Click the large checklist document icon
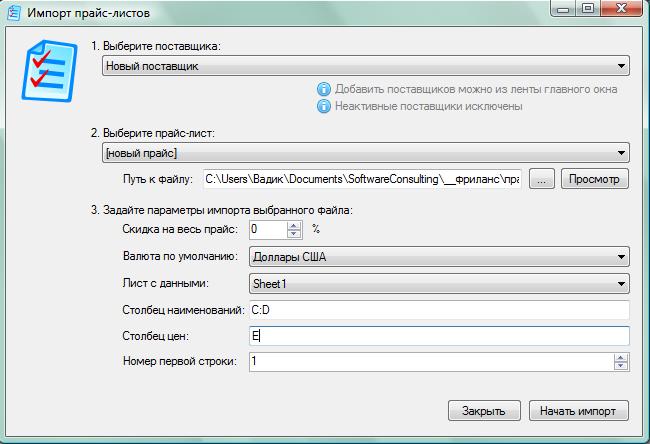 pos(50,70)
